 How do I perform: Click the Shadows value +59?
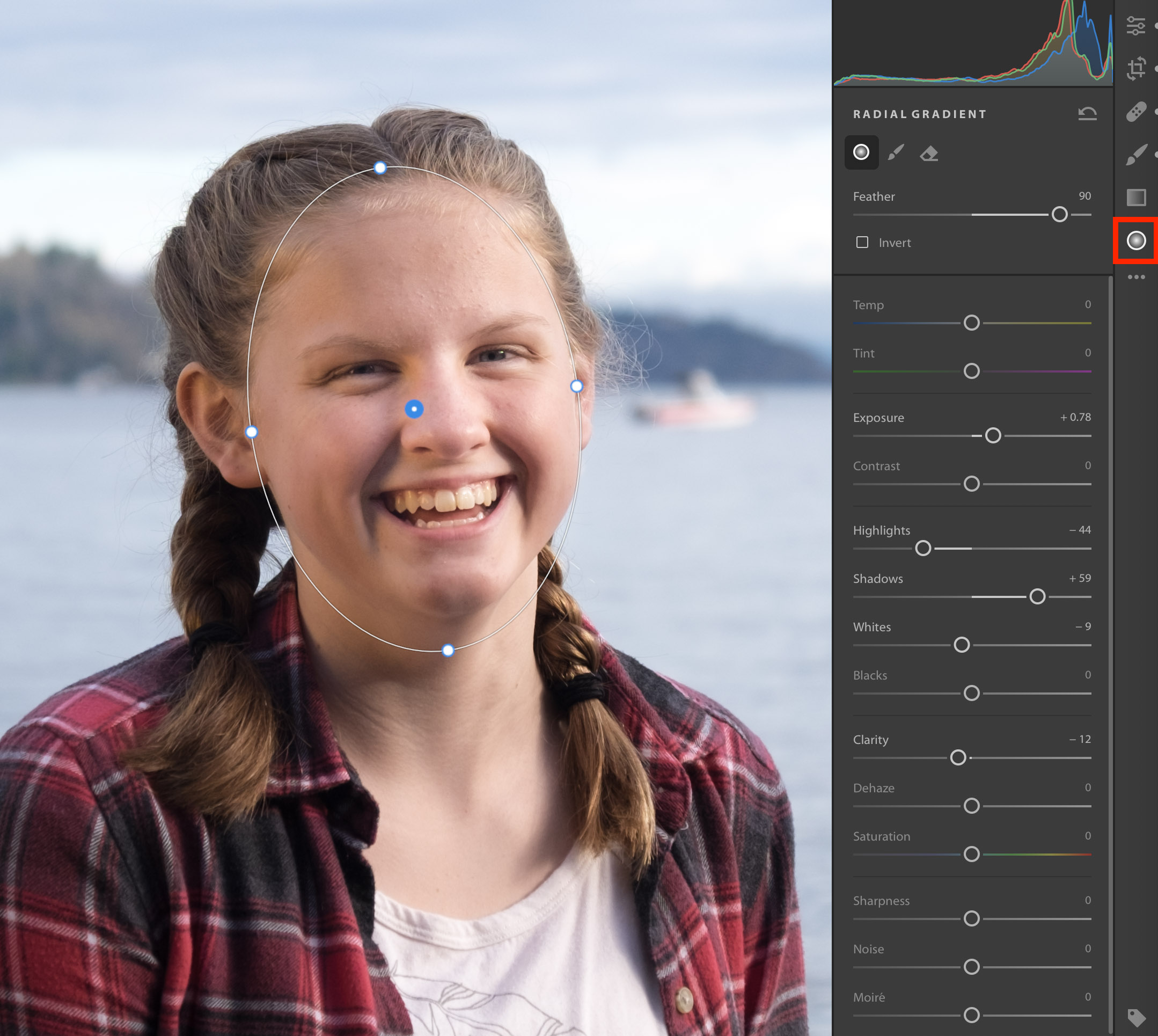1080,578
